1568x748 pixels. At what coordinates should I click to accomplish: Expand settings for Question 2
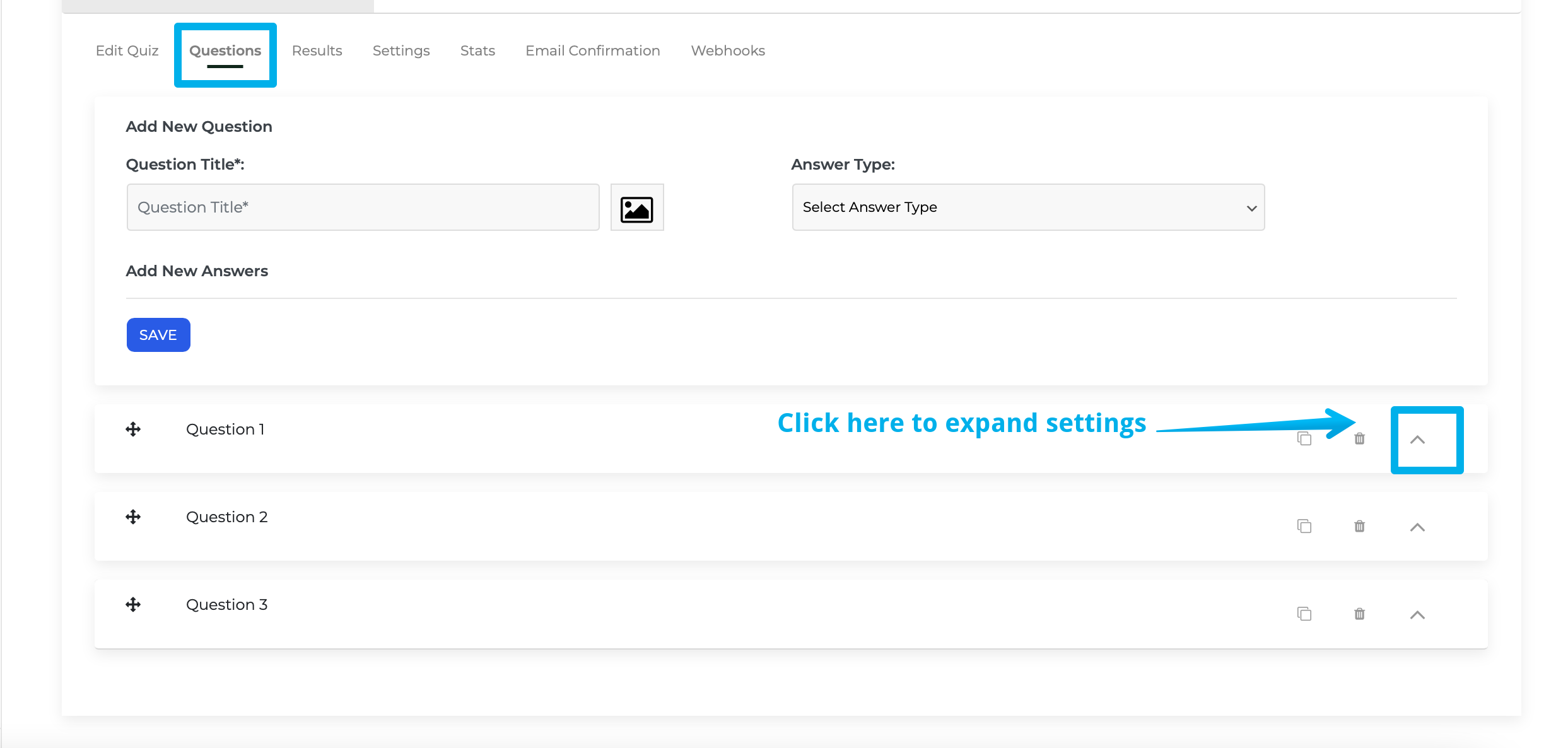point(1417,527)
